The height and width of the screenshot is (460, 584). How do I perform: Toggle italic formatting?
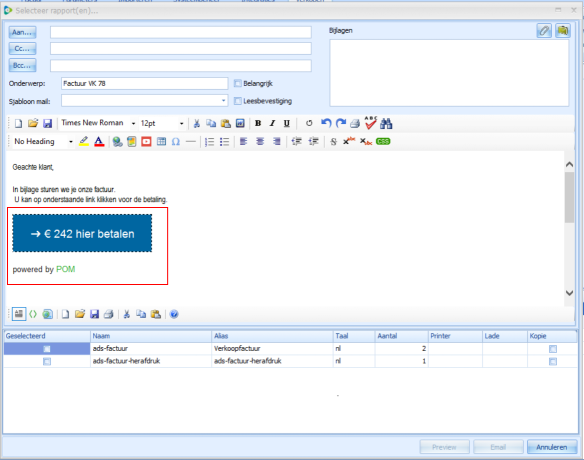point(272,123)
